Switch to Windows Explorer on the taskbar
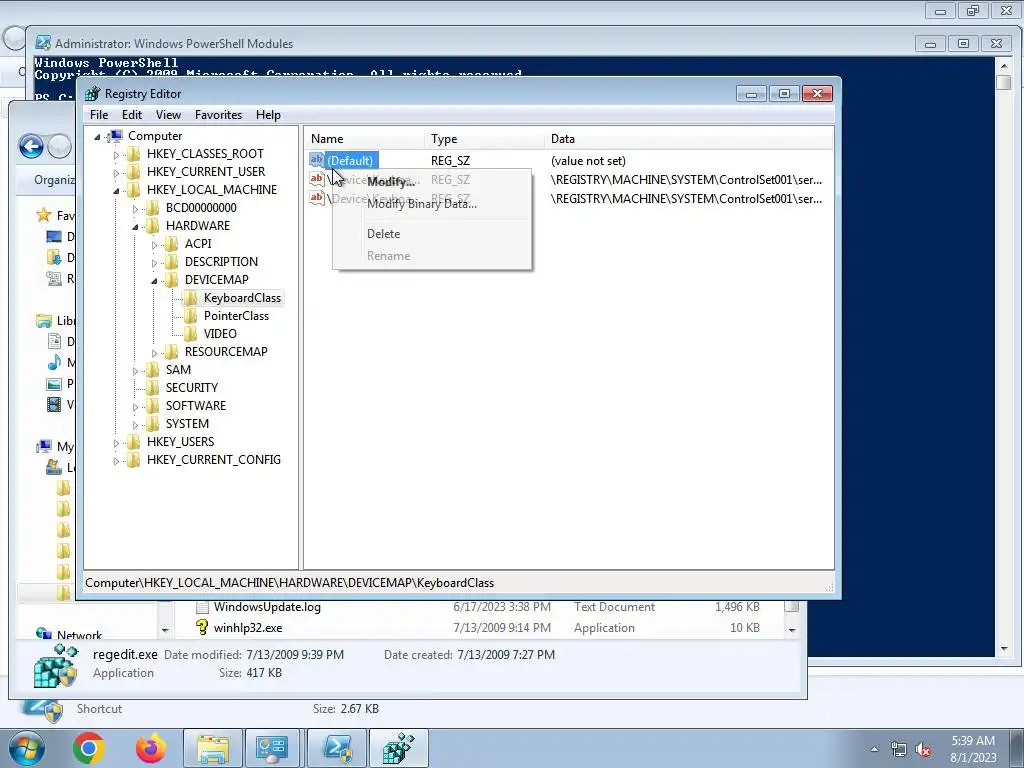This screenshot has width=1024, height=768. pyautogui.click(x=213, y=748)
